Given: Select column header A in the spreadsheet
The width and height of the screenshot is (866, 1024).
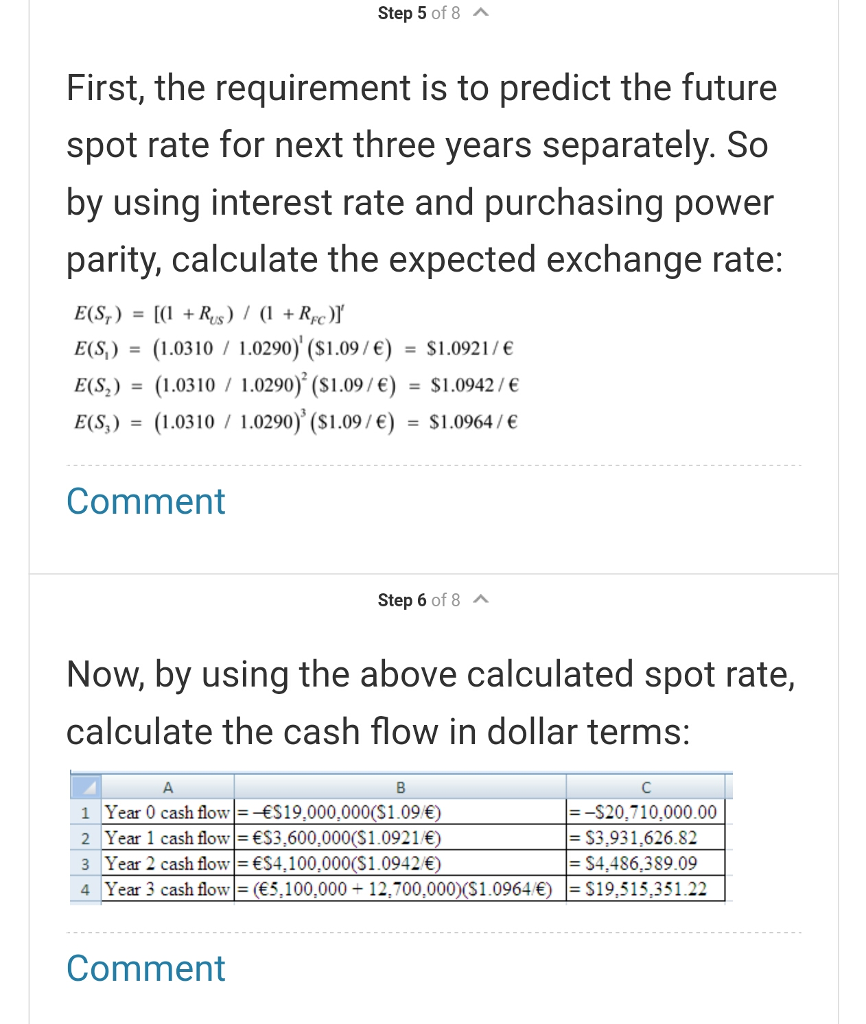Looking at the screenshot, I should (x=168, y=786).
